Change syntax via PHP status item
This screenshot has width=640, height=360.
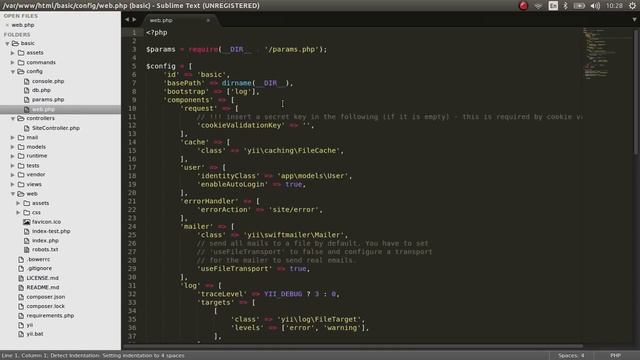(x=616, y=356)
